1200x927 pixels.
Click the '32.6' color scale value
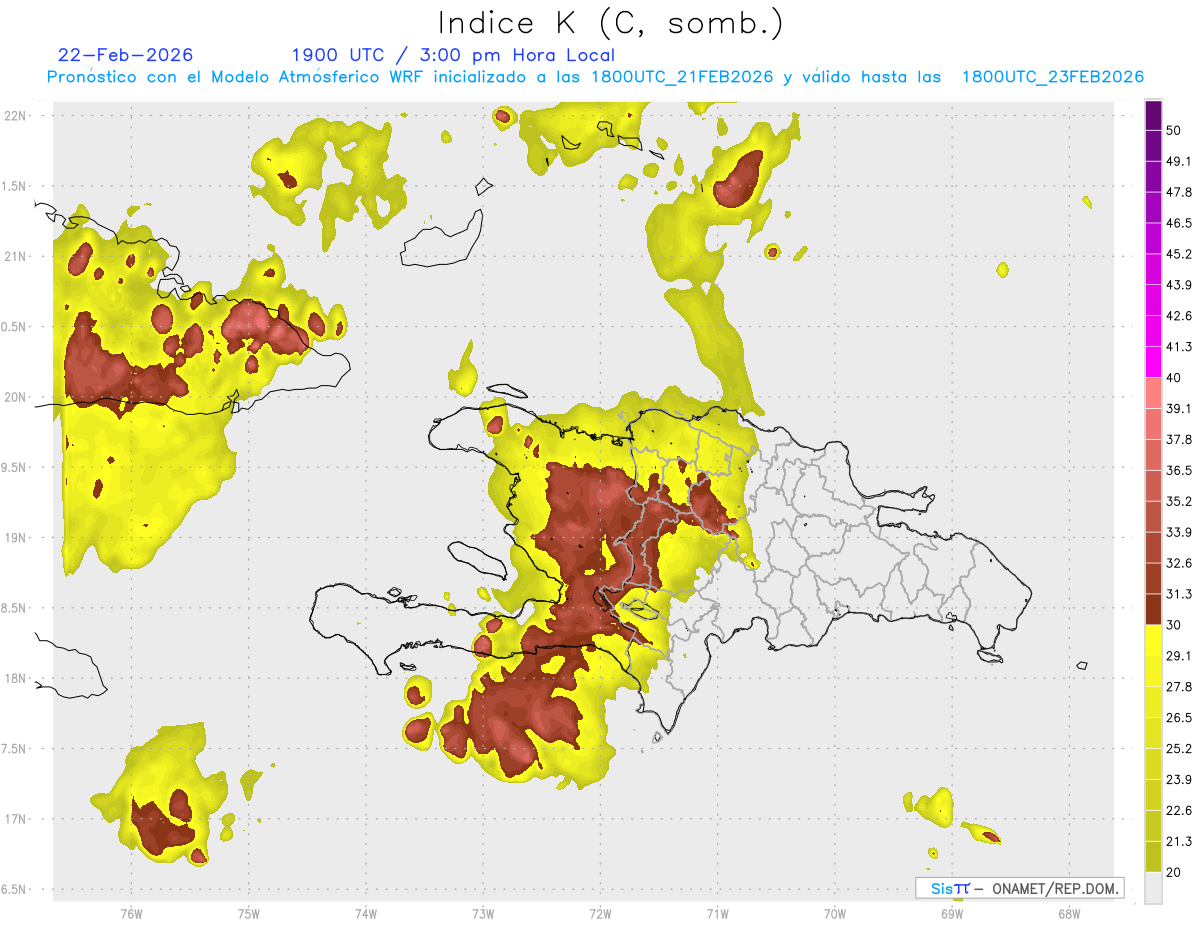click(x=1179, y=563)
